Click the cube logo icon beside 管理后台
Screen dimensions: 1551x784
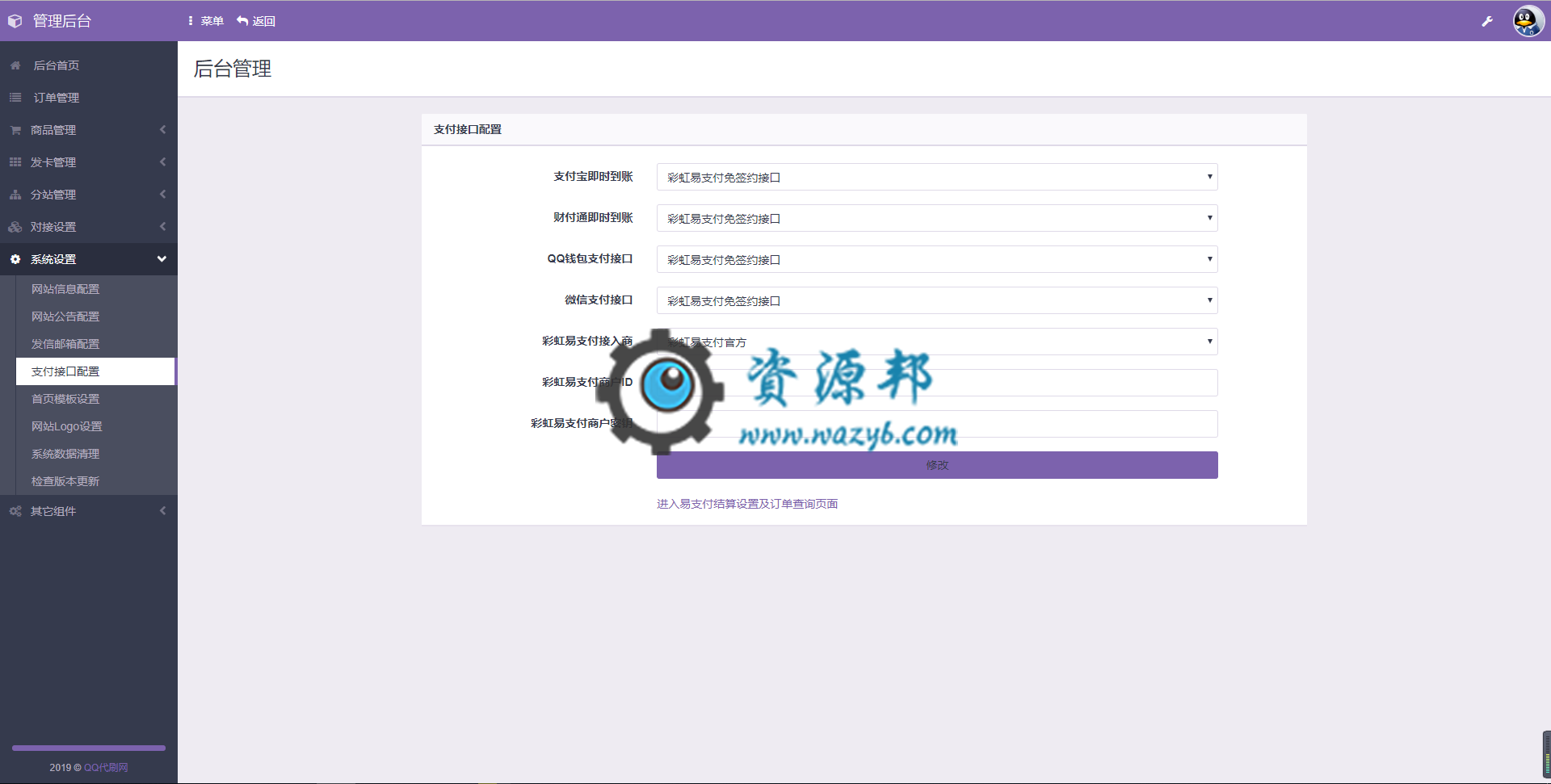coord(15,21)
